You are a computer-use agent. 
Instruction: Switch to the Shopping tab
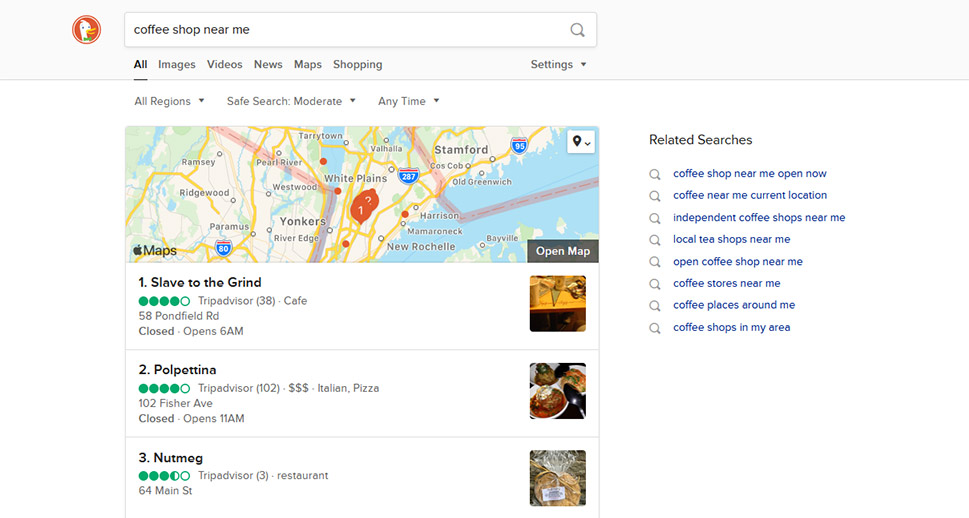357,64
